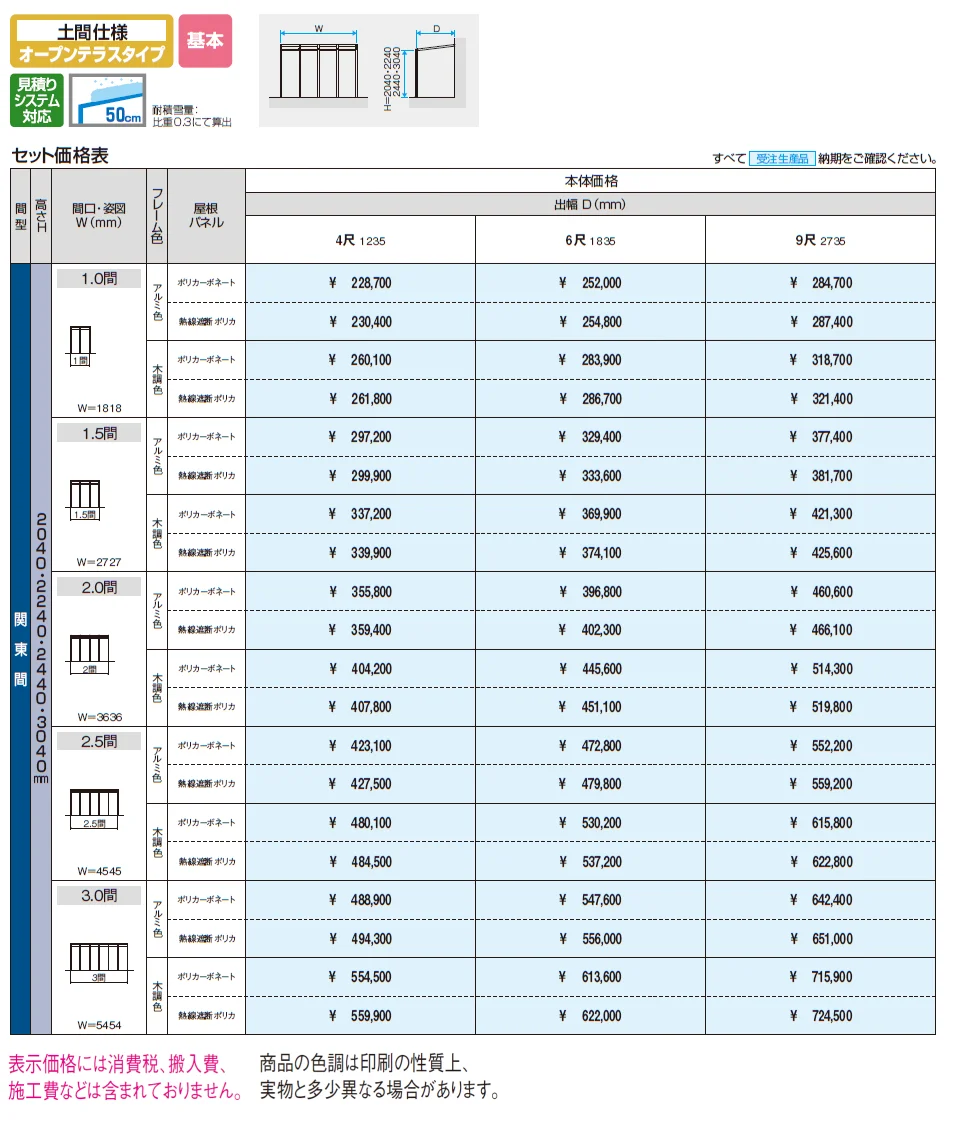
Task: Click price ¥333,600
Action: point(590,476)
